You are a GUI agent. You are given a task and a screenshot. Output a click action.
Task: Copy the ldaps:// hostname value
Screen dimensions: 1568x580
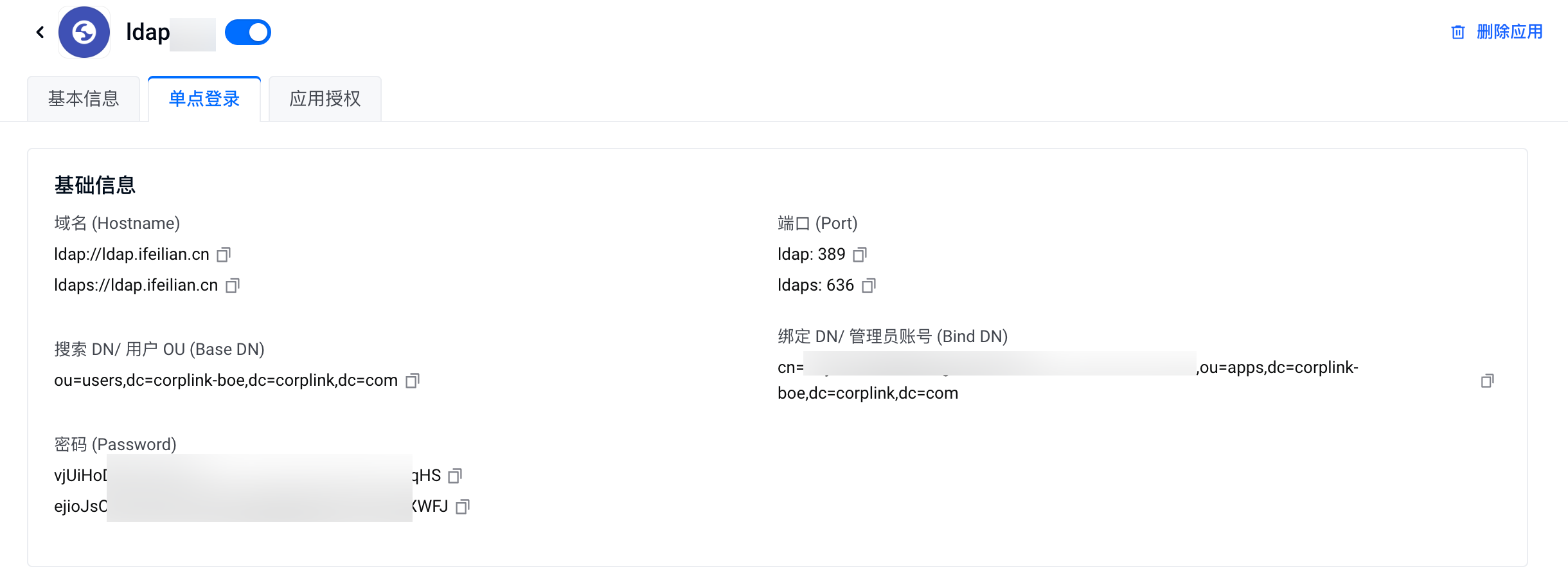(233, 285)
